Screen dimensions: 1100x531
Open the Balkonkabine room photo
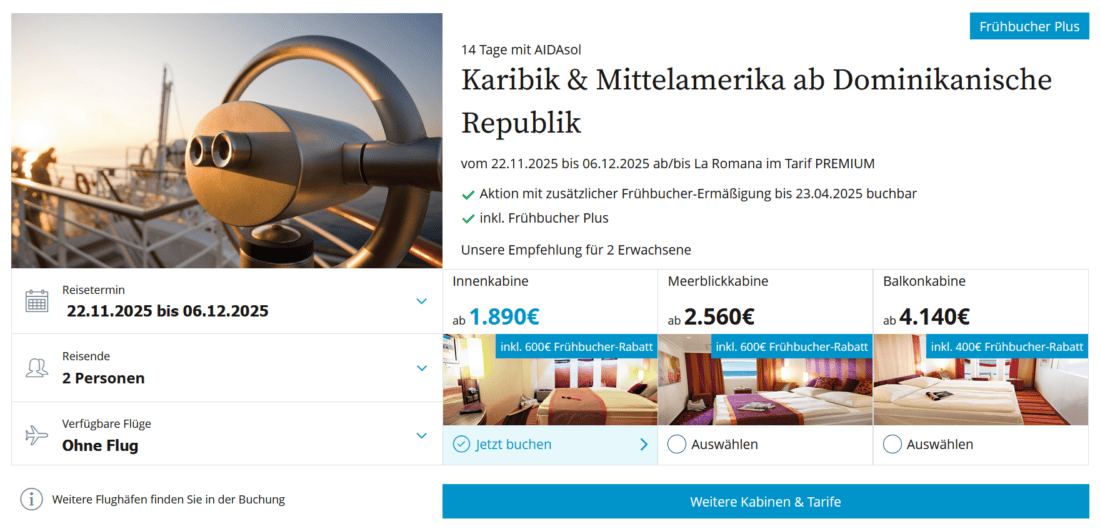pos(981,379)
